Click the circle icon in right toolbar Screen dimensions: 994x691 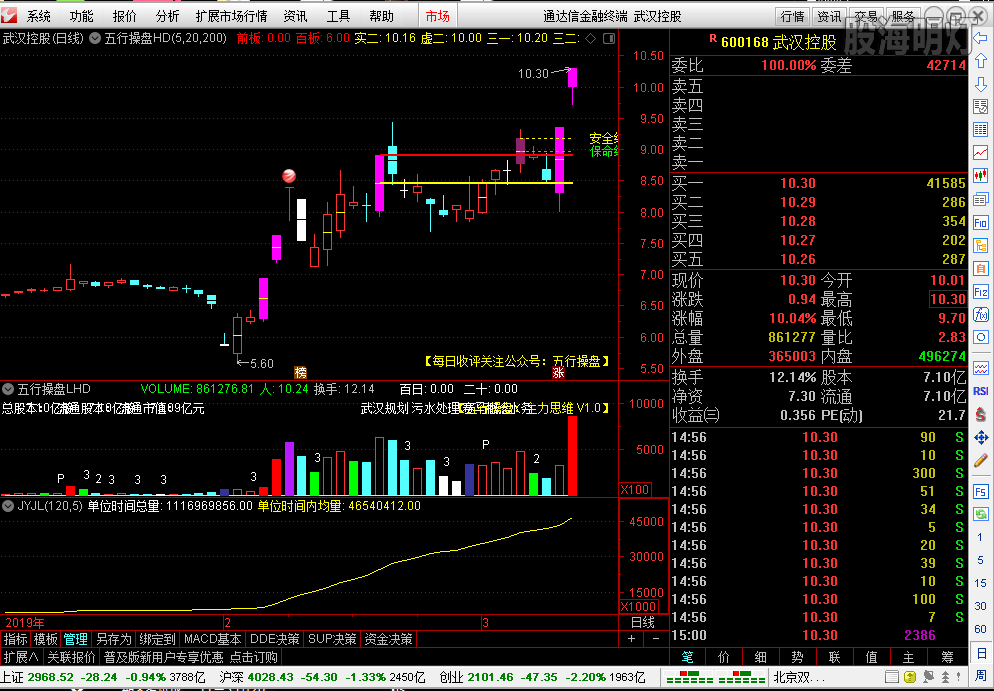pyautogui.click(x=981, y=337)
